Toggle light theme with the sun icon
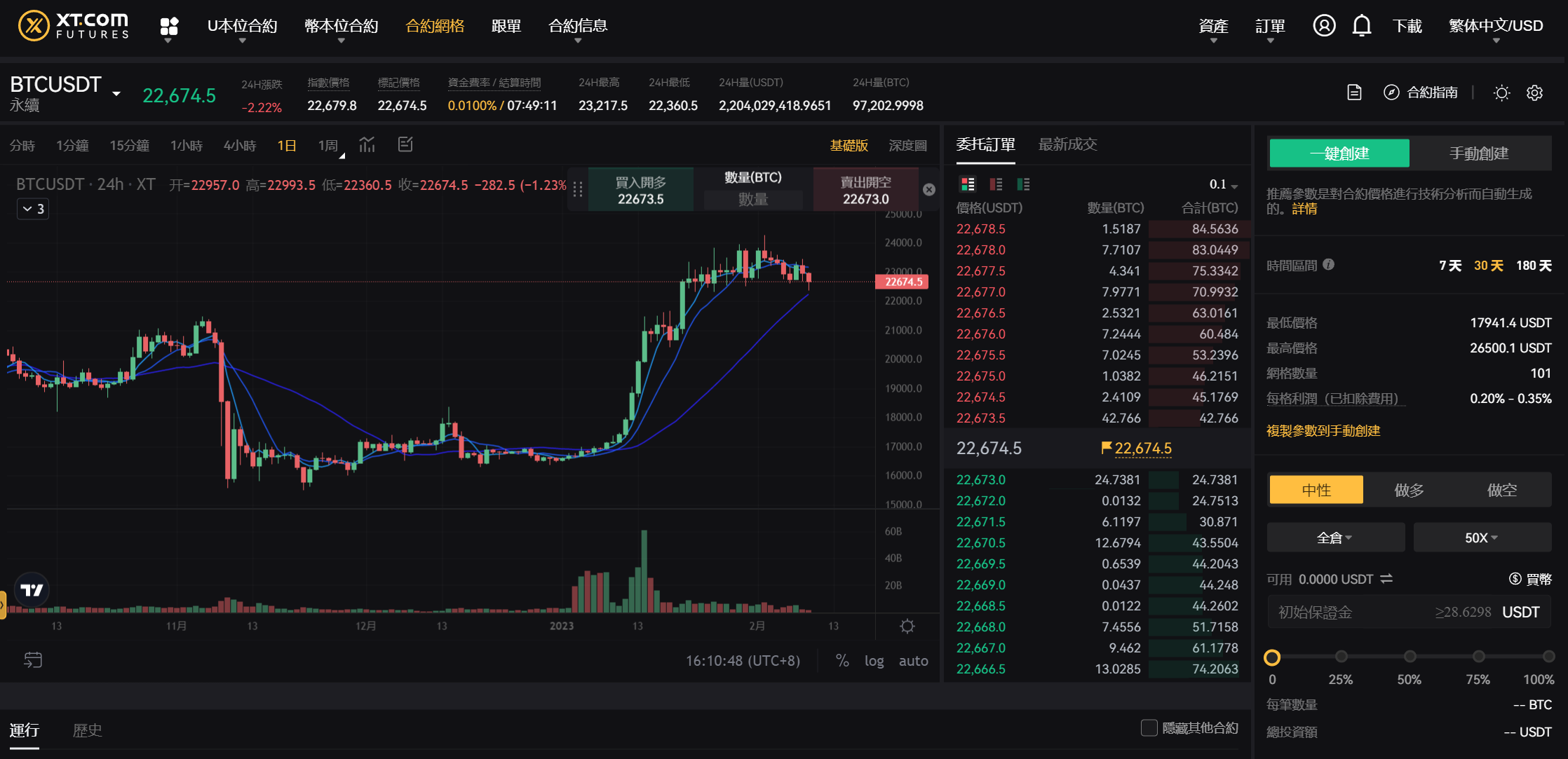The image size is (1568, 759). [1501, 92]
